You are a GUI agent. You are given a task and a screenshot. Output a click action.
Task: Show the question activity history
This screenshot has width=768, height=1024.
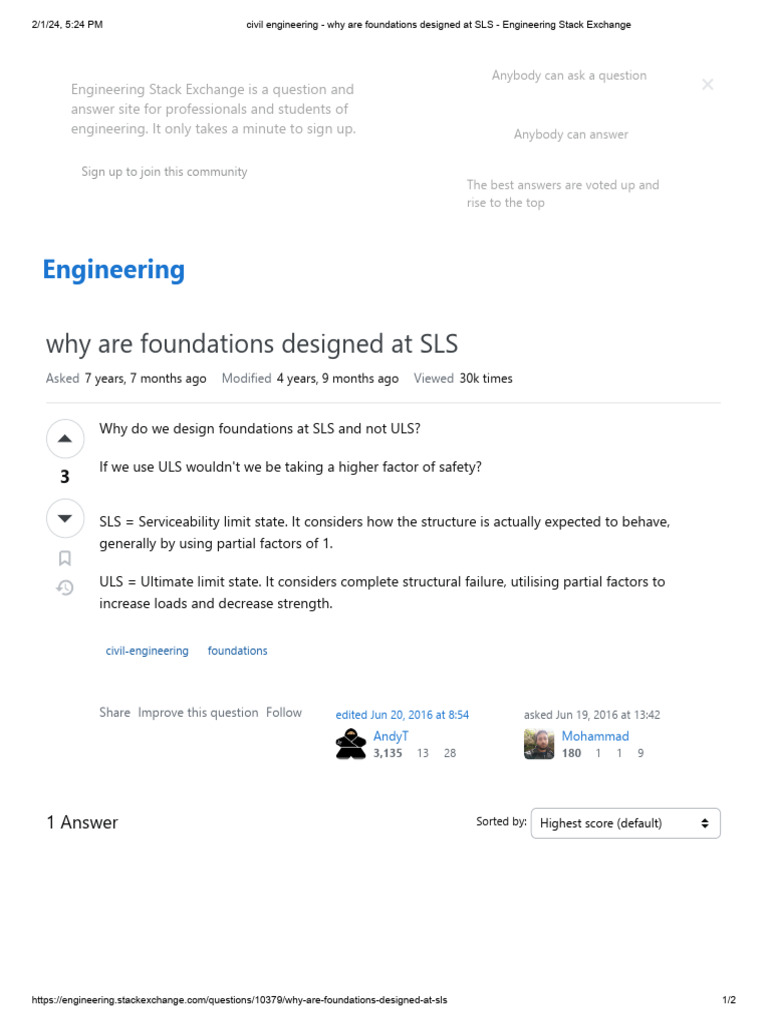coord(65,588)
